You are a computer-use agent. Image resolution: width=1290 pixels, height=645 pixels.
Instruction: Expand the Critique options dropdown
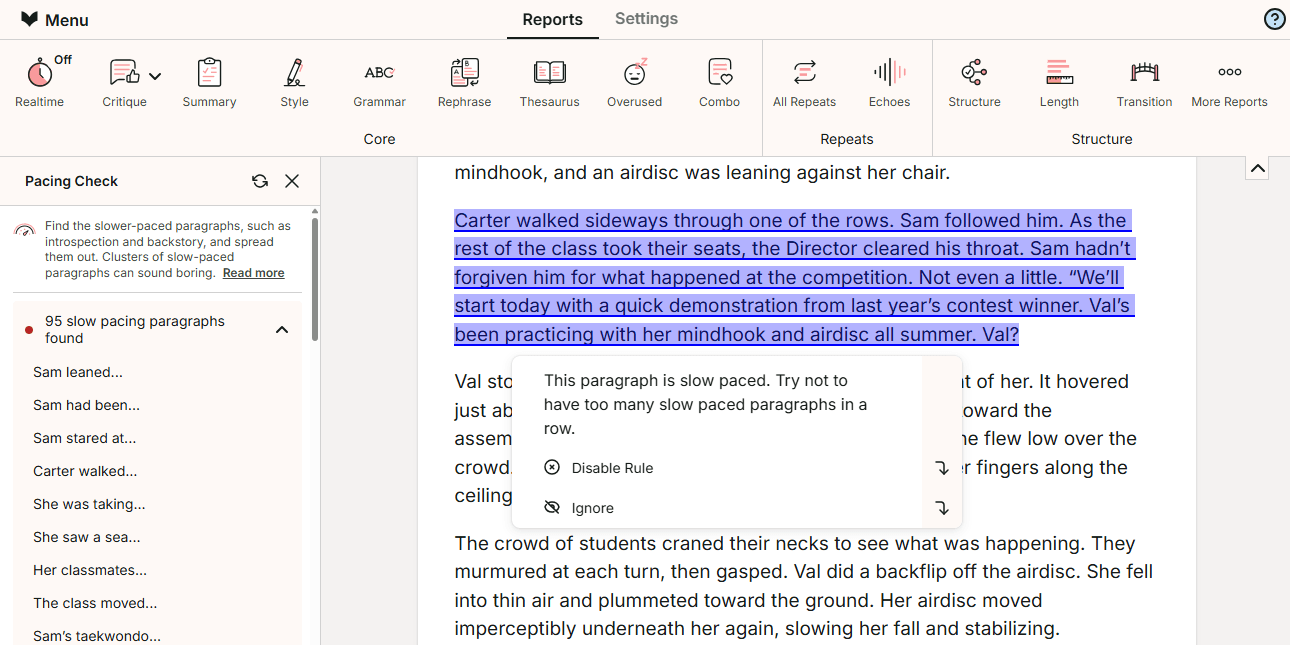(x=156, y=75)
